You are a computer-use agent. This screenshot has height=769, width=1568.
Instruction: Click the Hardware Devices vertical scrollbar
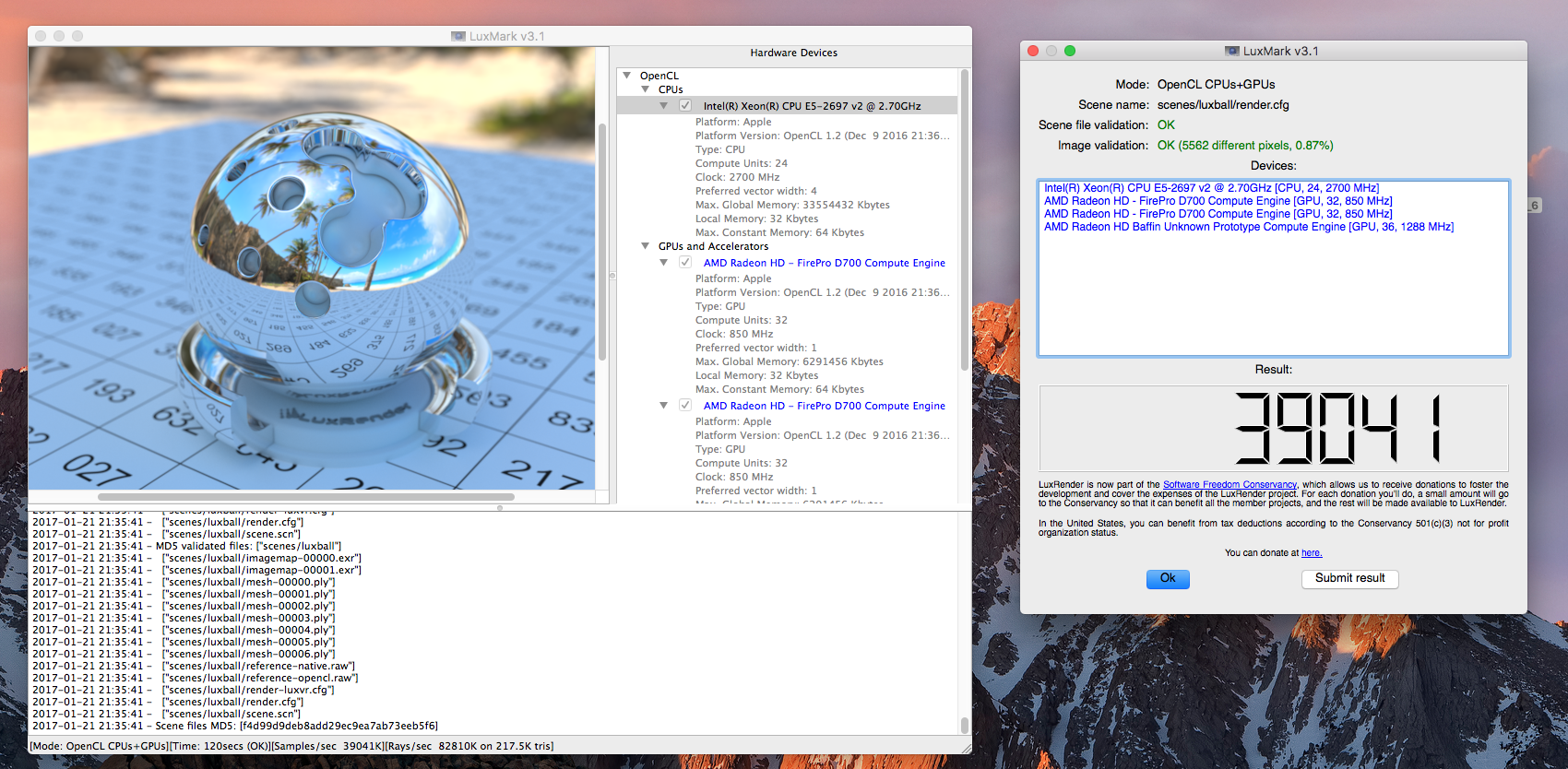[x=965, y=220]
